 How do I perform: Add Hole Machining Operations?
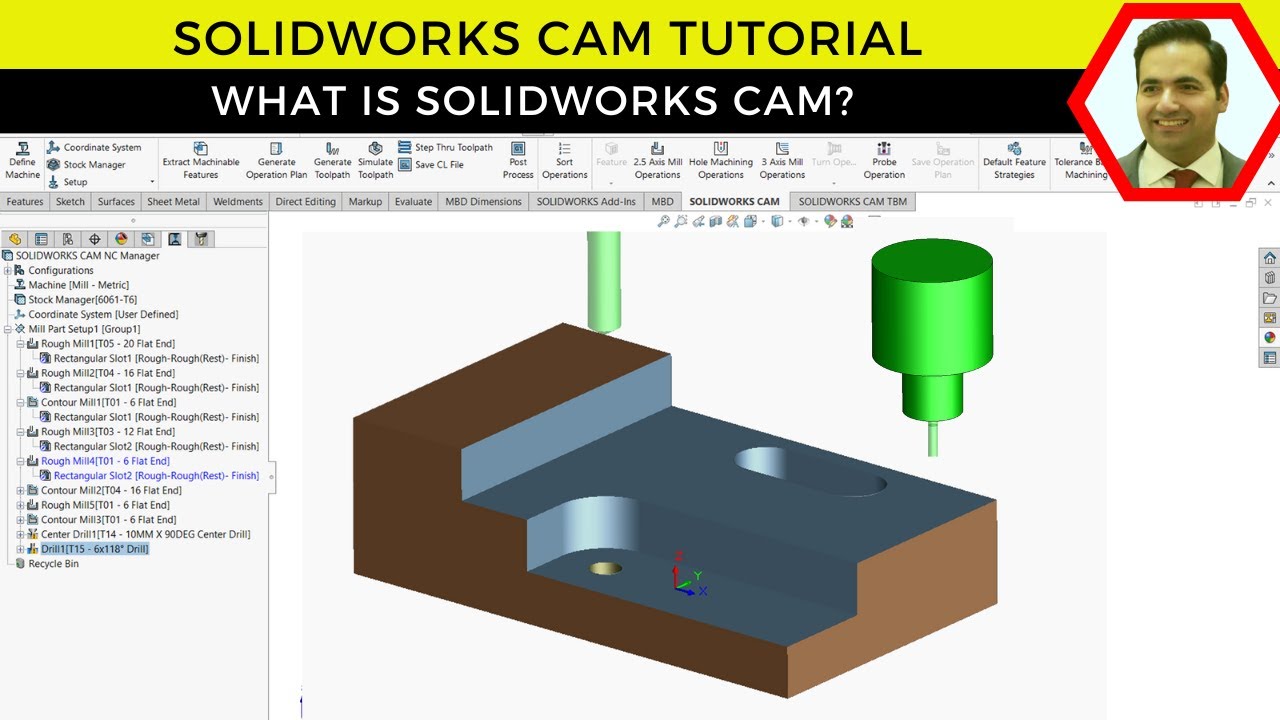[x=721, y=160]
